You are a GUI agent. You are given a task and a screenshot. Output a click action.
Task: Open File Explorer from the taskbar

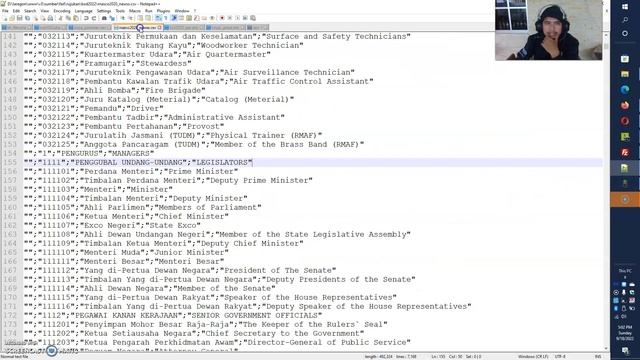(x=625, y=74)
